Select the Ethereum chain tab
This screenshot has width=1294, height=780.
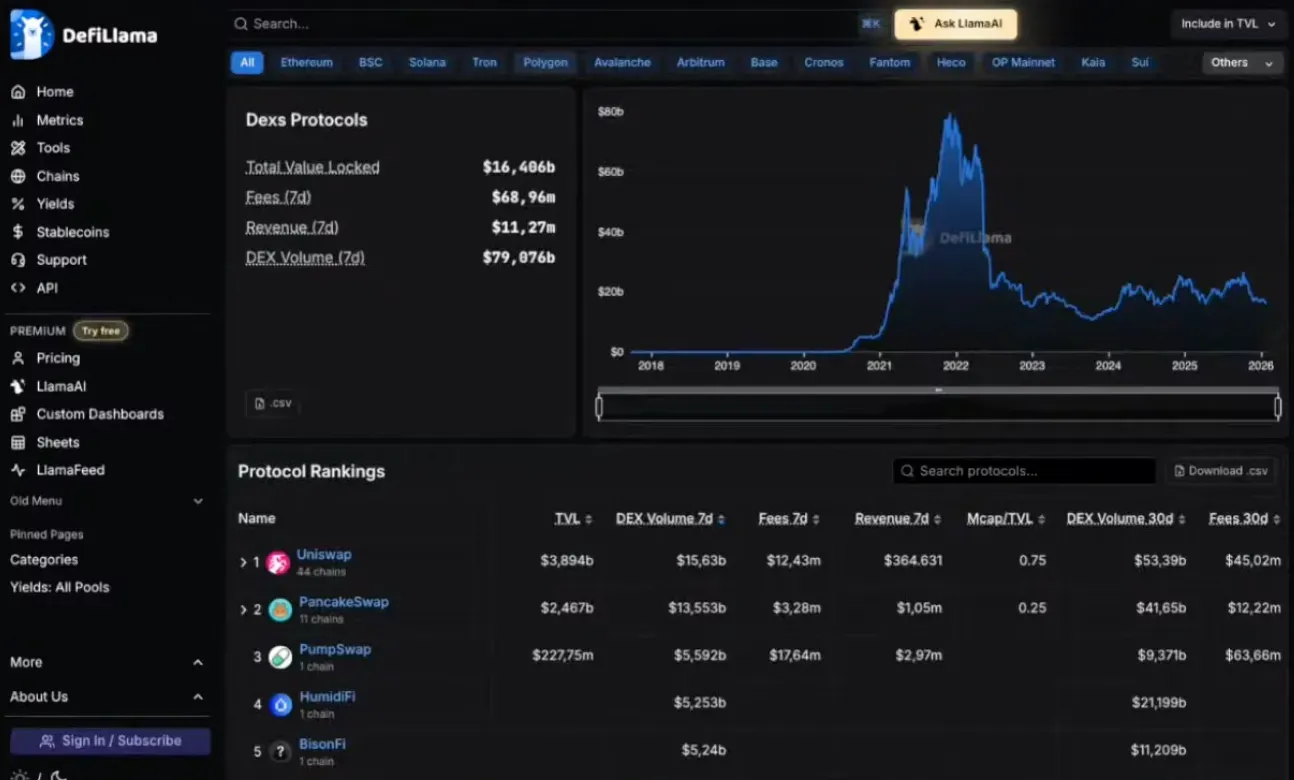click(306, 63)
